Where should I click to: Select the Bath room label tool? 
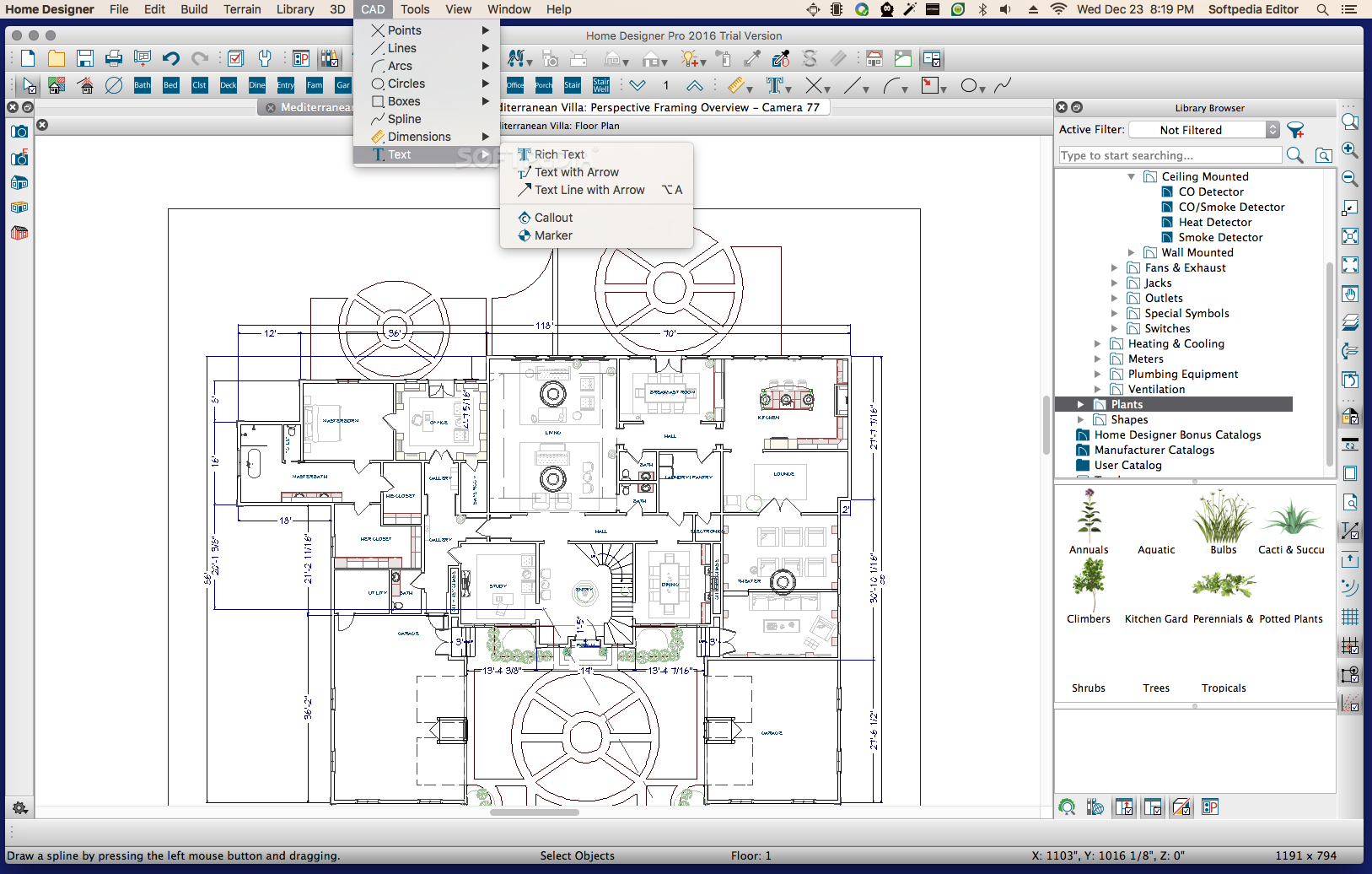(143, 85)
